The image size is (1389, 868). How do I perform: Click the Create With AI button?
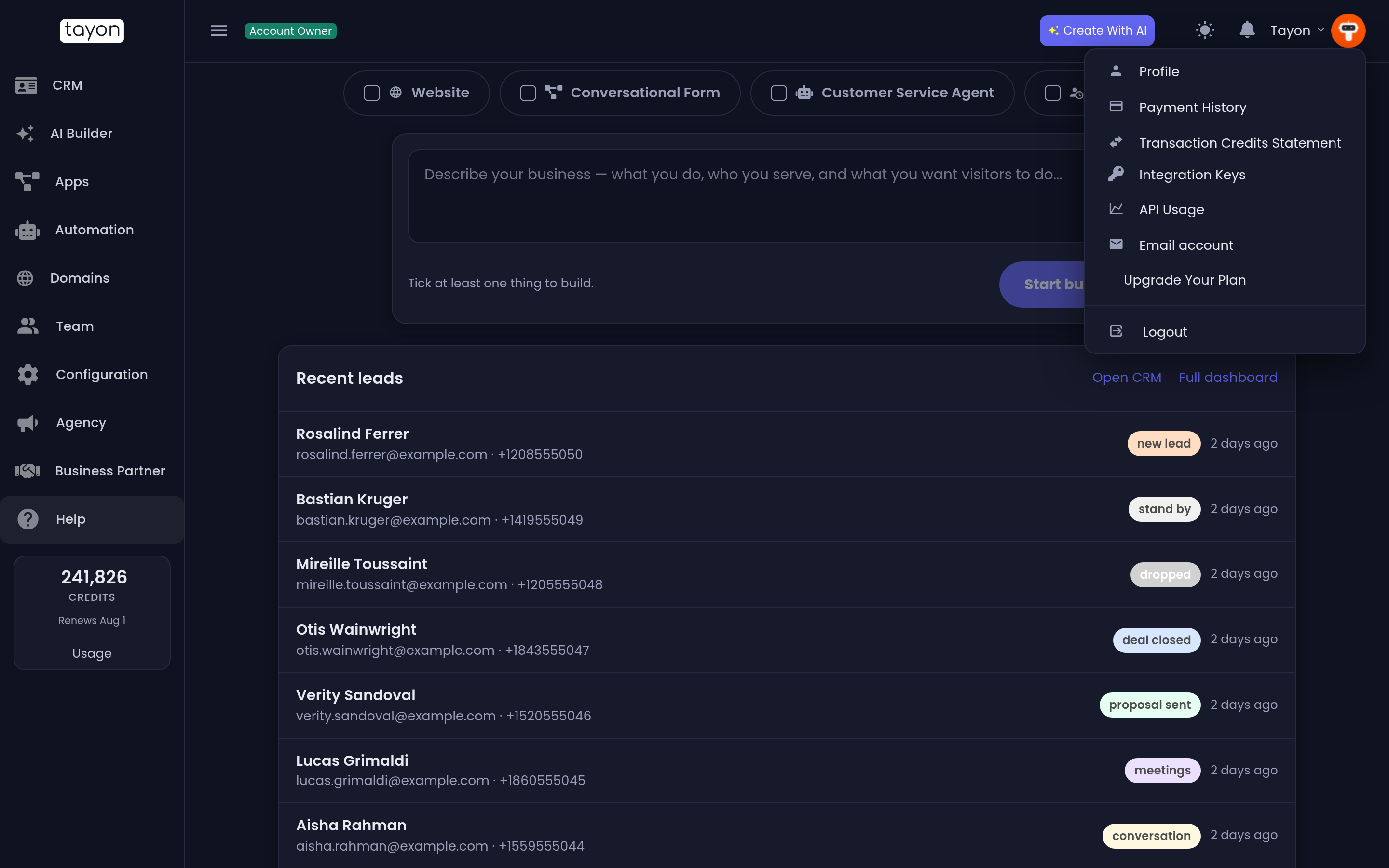[1097, 30]
